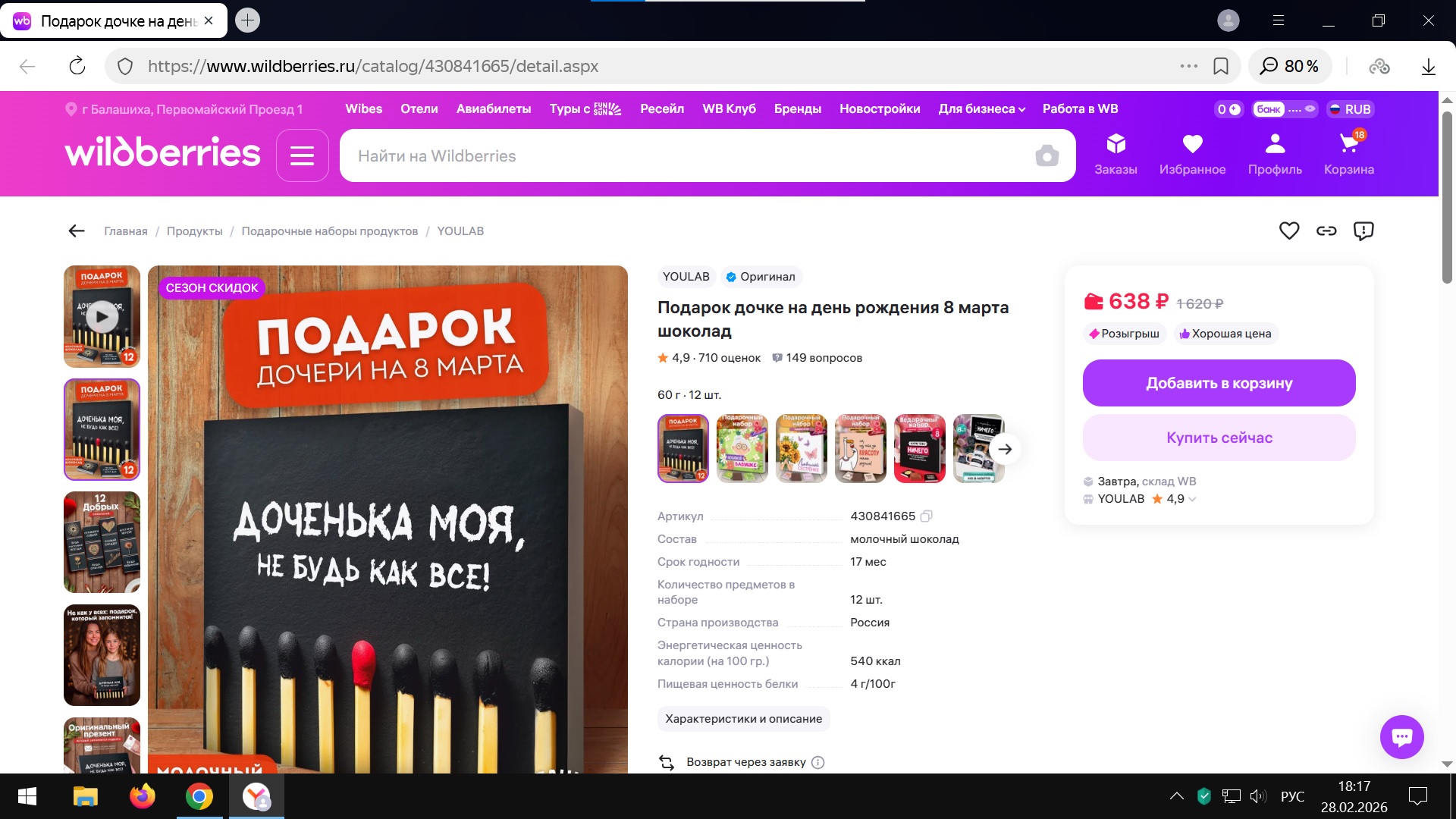Report a problem with the exclamation chat icon
The width and height of the screenshot is (1456, 819).
tap(1363, 231)
